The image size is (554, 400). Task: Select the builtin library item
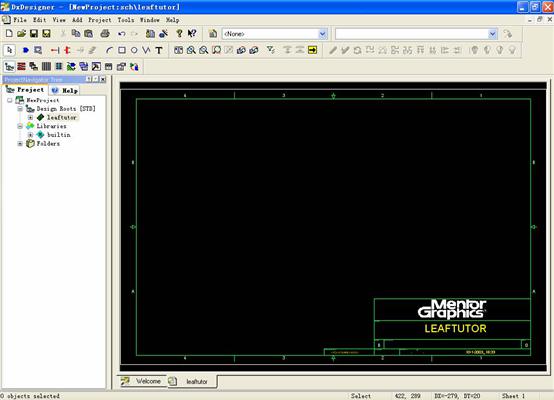[x=59, y=135]
